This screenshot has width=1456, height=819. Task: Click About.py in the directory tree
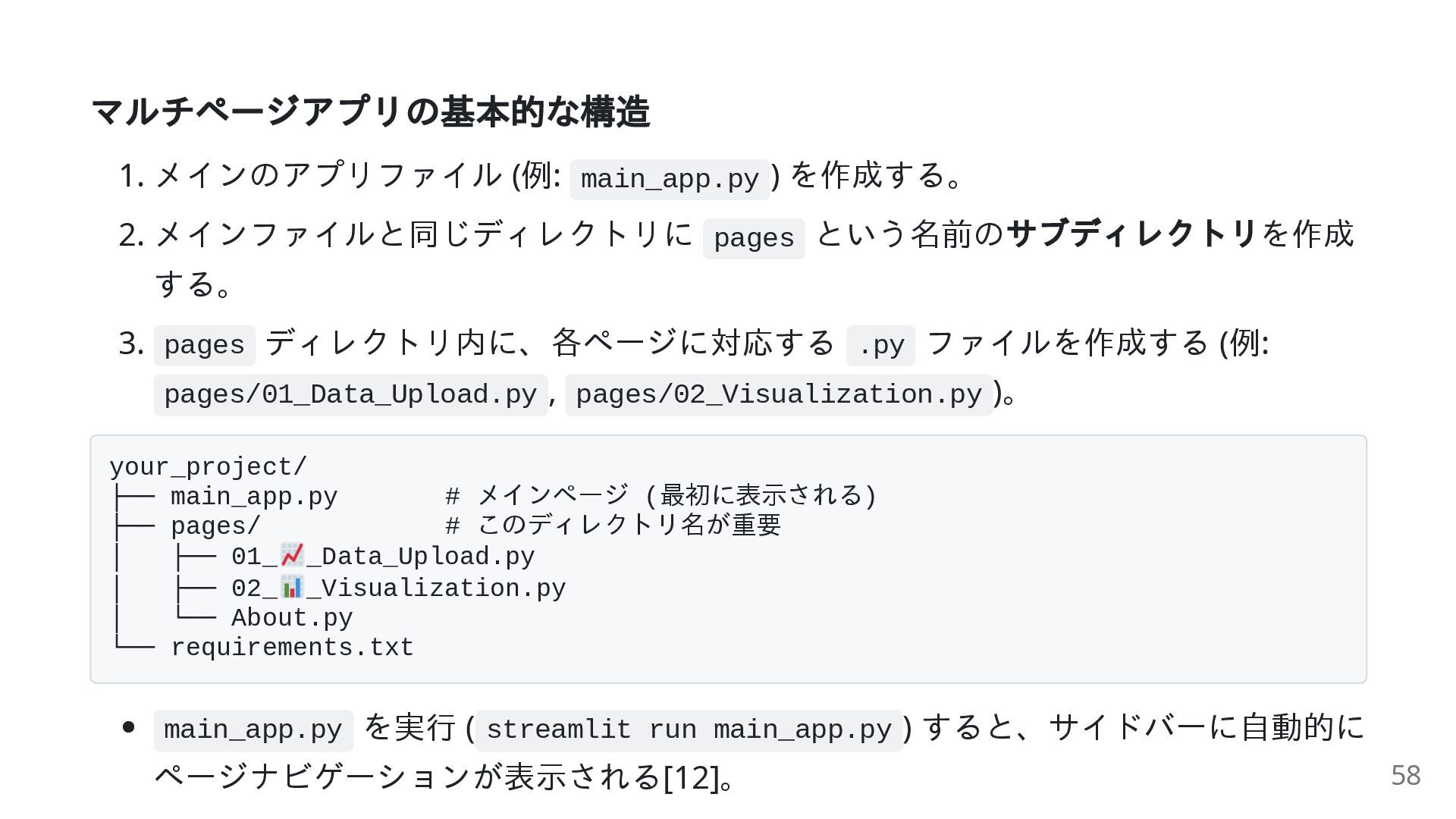[x=292, y=618]
